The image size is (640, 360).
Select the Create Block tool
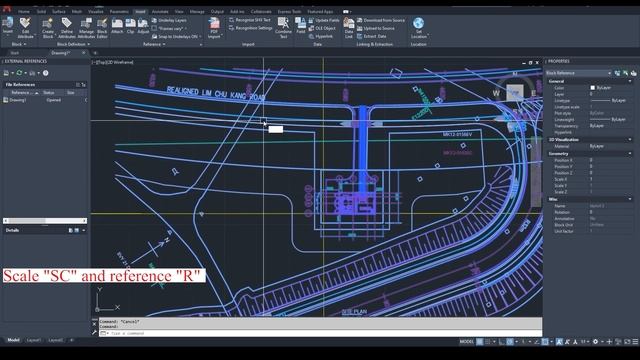(48, 28)
